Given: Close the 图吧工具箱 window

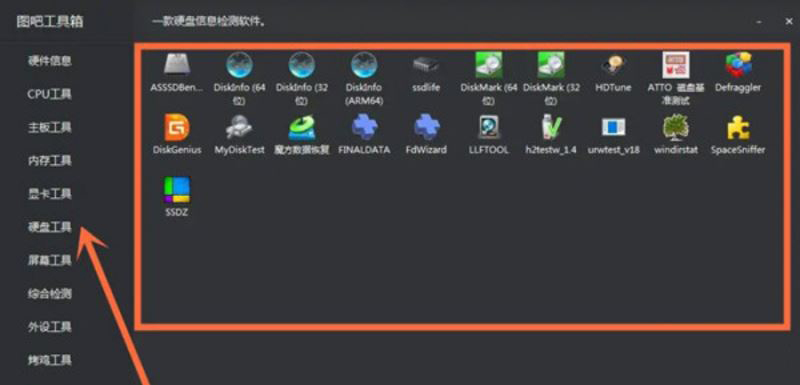Looking at the screenshot, I should (789, 22).
